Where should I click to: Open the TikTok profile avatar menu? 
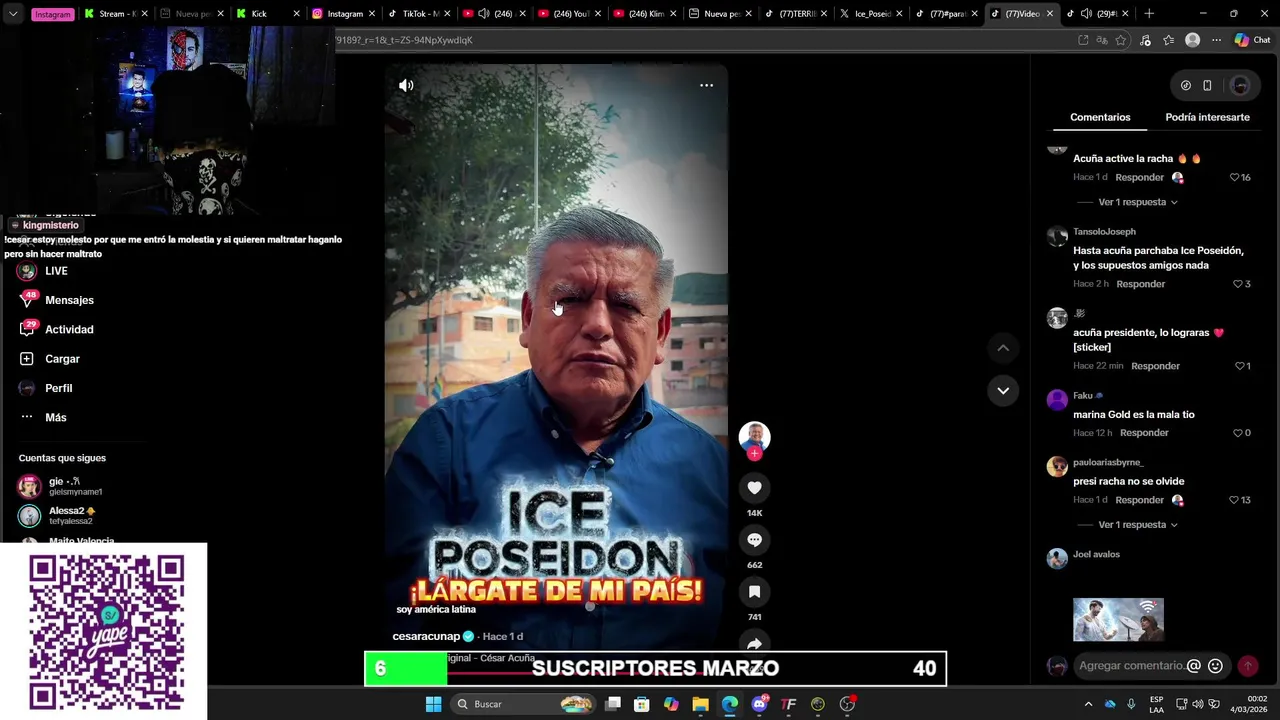coord(1240,86)
